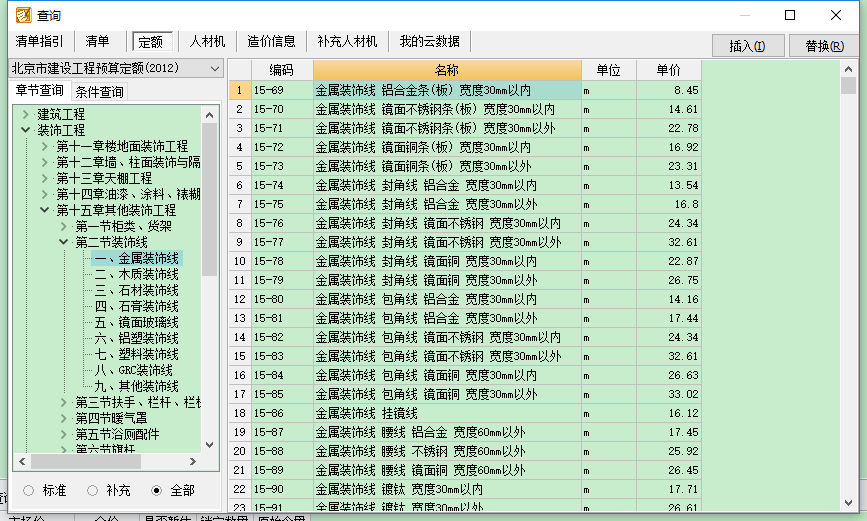Sort by the 单价 column header
This screenshot has width=867, height=521.
(x=668, y=70)
